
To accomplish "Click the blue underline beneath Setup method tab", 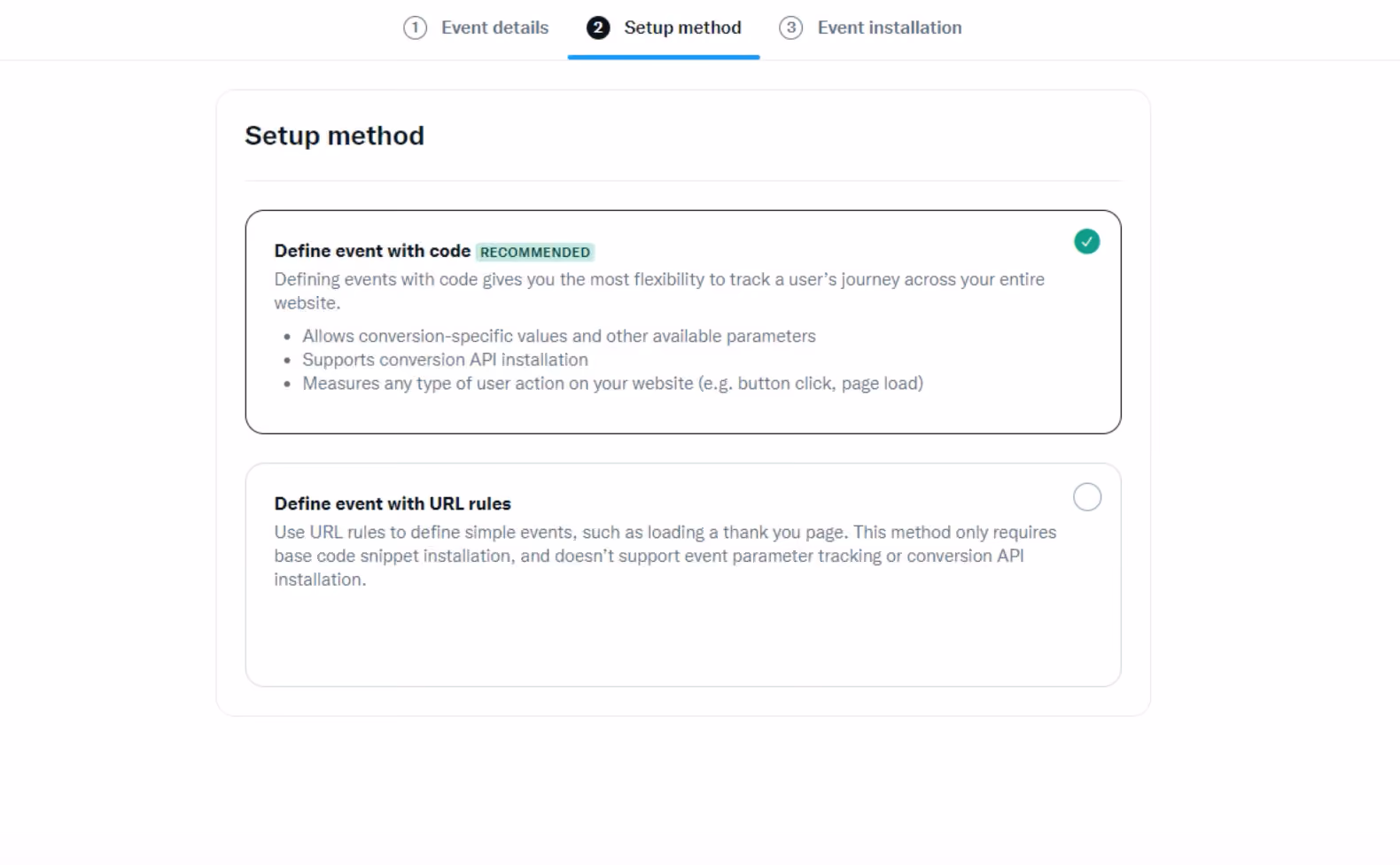I will tap(664, 57).
